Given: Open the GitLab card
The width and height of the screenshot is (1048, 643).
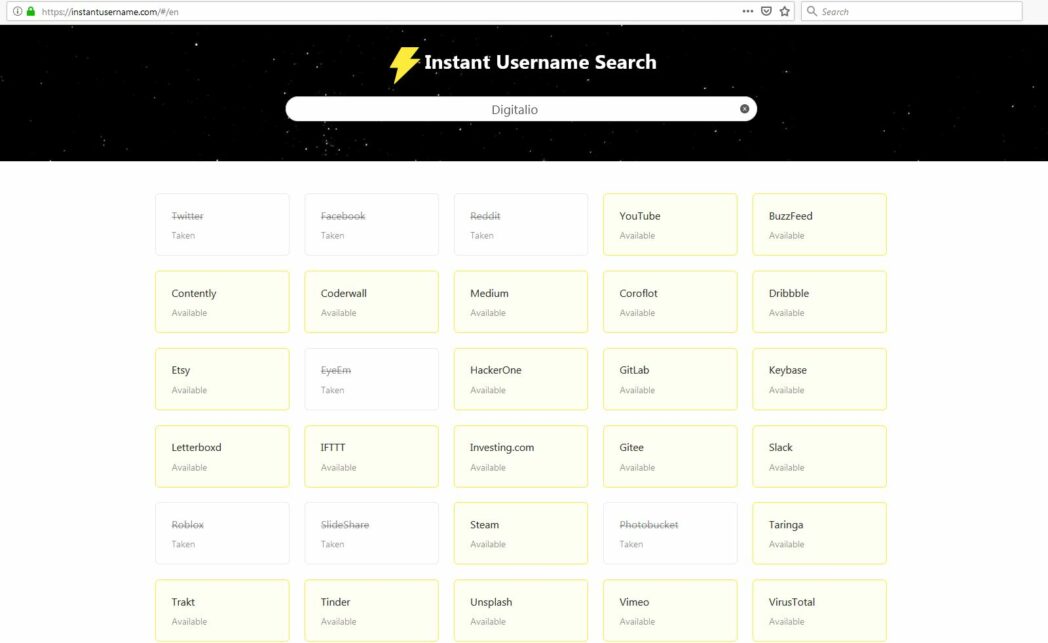Looking at the screenshot, I should click(x=670, y=379).
